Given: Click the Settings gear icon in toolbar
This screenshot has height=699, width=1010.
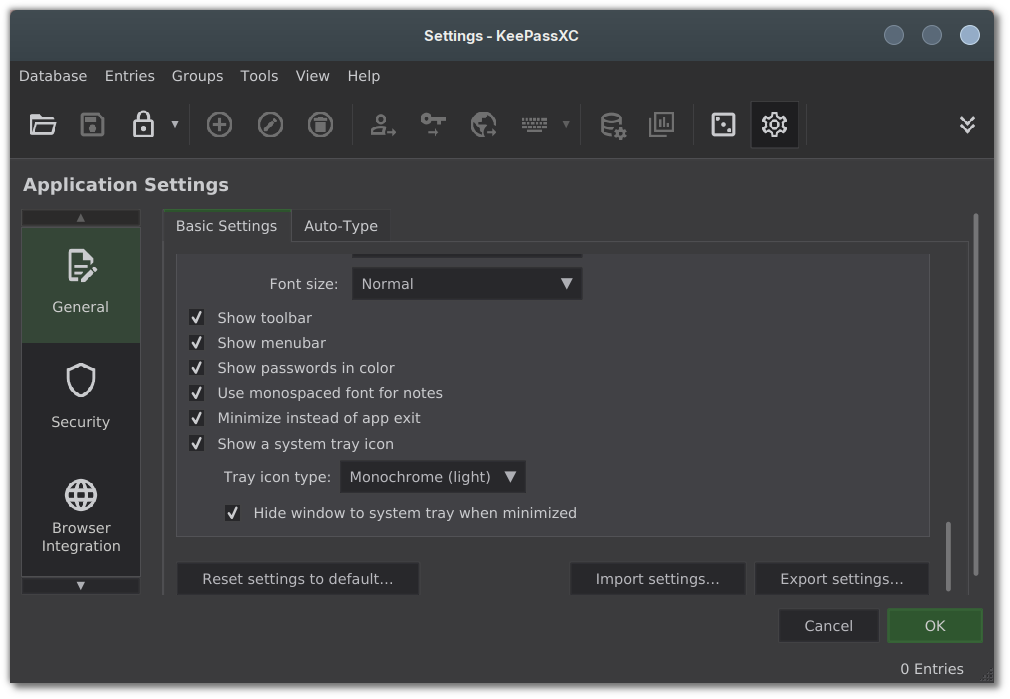Looking at the screenshot, I should [x=774, y=124].
